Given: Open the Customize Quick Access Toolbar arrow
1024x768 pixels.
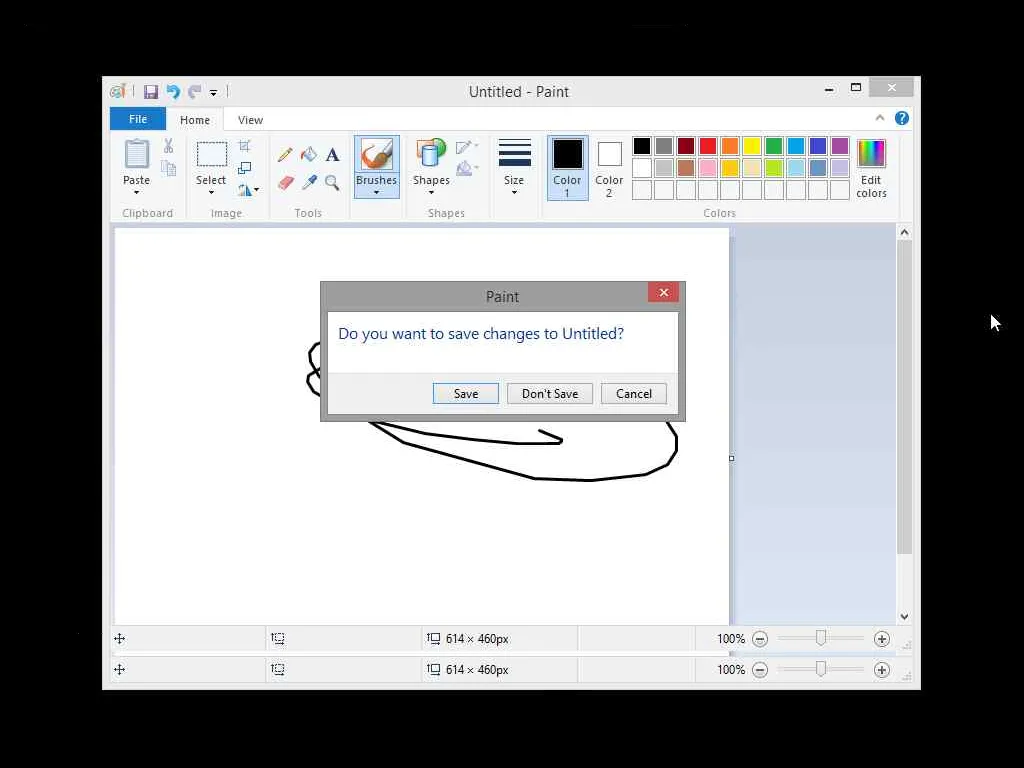Looking at the screenshot, I should point(214,93).
